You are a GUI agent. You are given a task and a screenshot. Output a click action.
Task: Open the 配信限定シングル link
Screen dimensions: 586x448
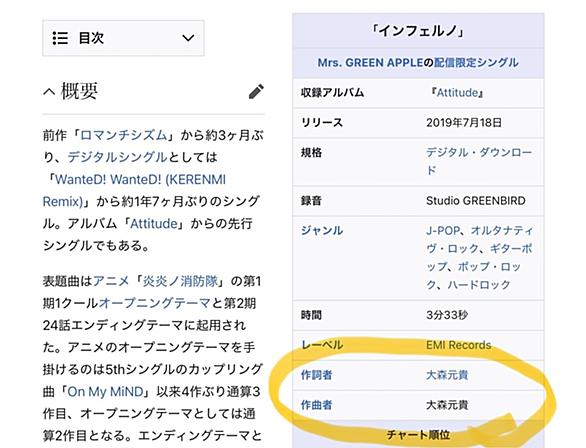click(x=476, y=62)
